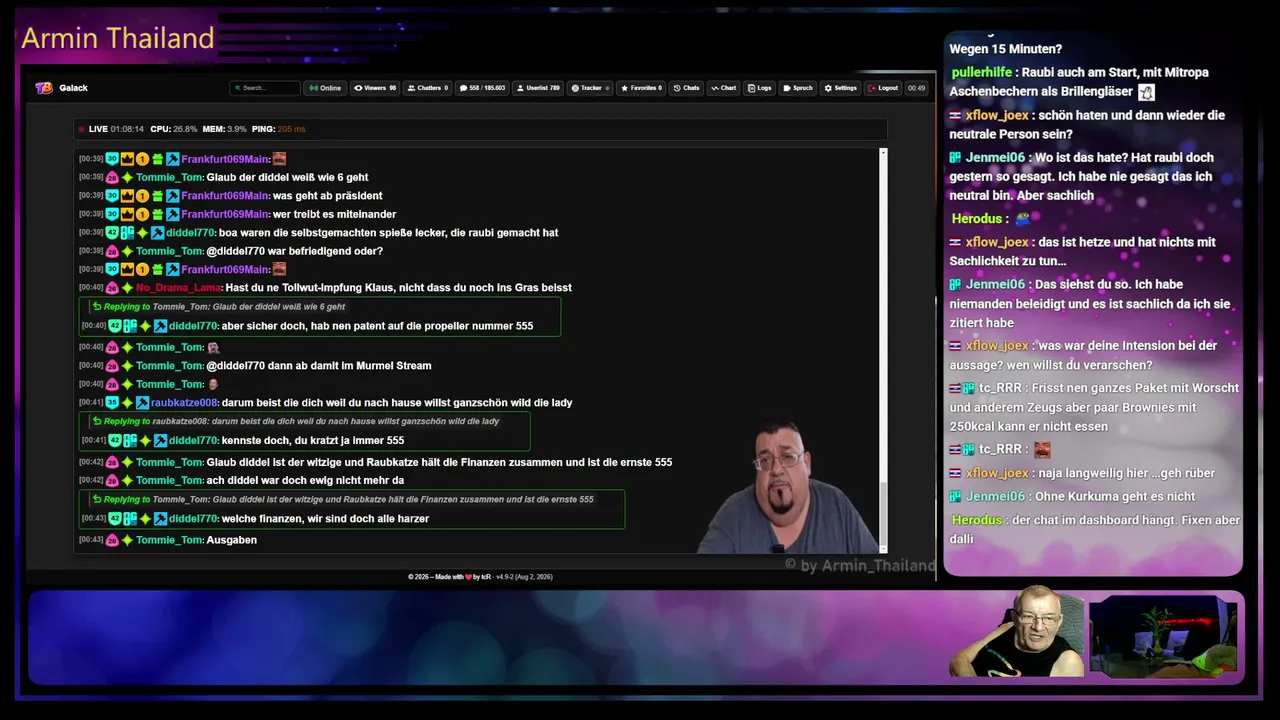The height and width of the screenshot is (720, 1280).
Task: Open the Chart view
Action: tap(724, 88)
